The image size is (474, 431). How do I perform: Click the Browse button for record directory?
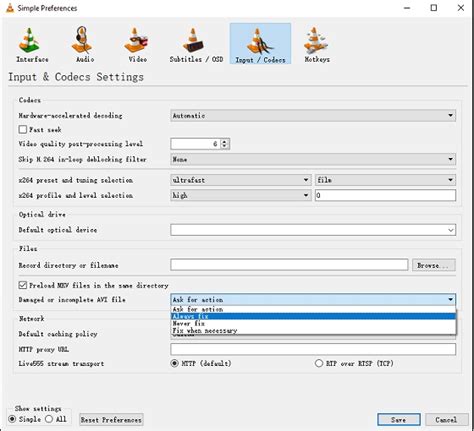pos(434,265)
